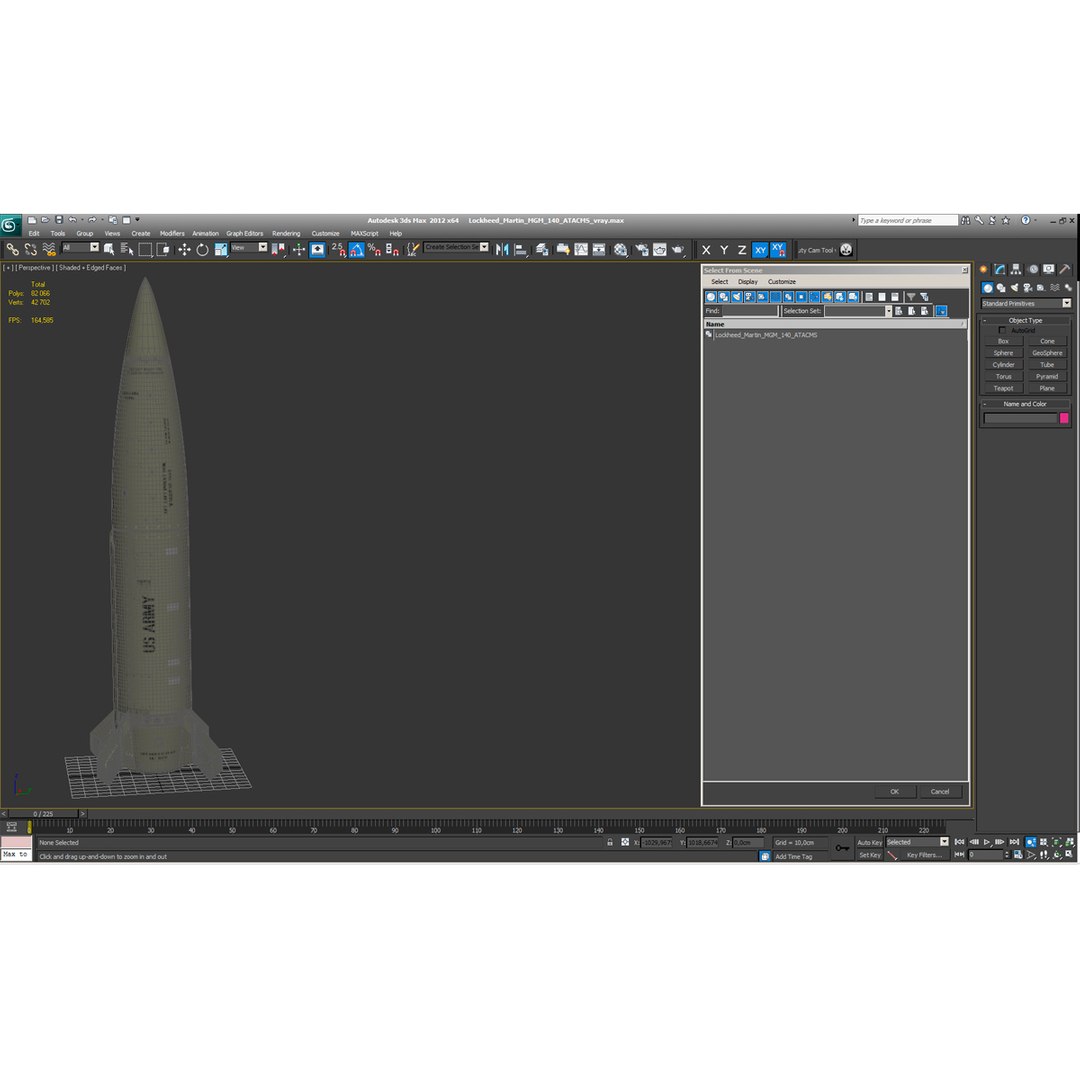The height and width of the screenshot is (1080, 1080).
Task: Restrict transform to the Y axis
Action: point(724,250)
